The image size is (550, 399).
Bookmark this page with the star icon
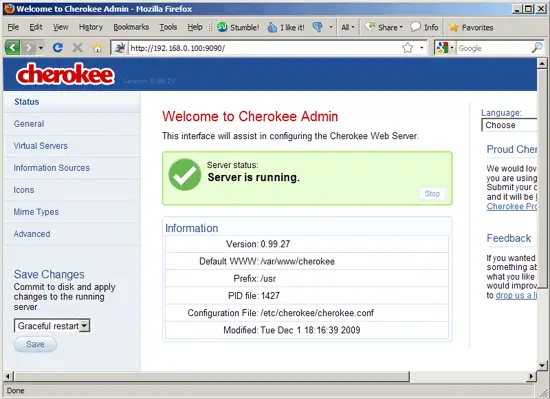pyautogui.click(x=408, y=48)
